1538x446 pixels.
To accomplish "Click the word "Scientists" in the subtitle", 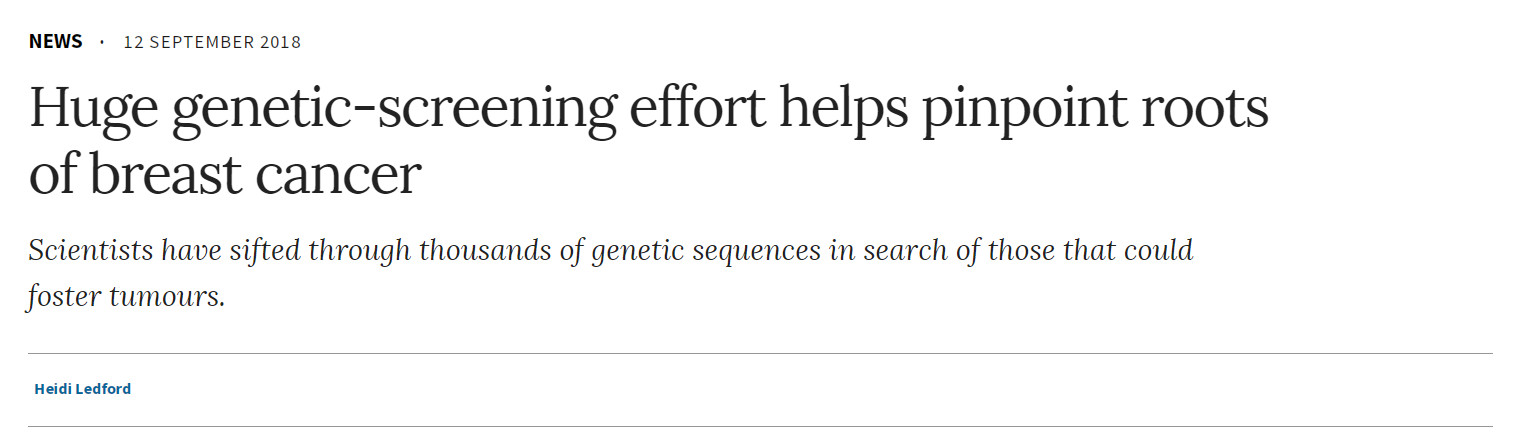I will 89,250.
